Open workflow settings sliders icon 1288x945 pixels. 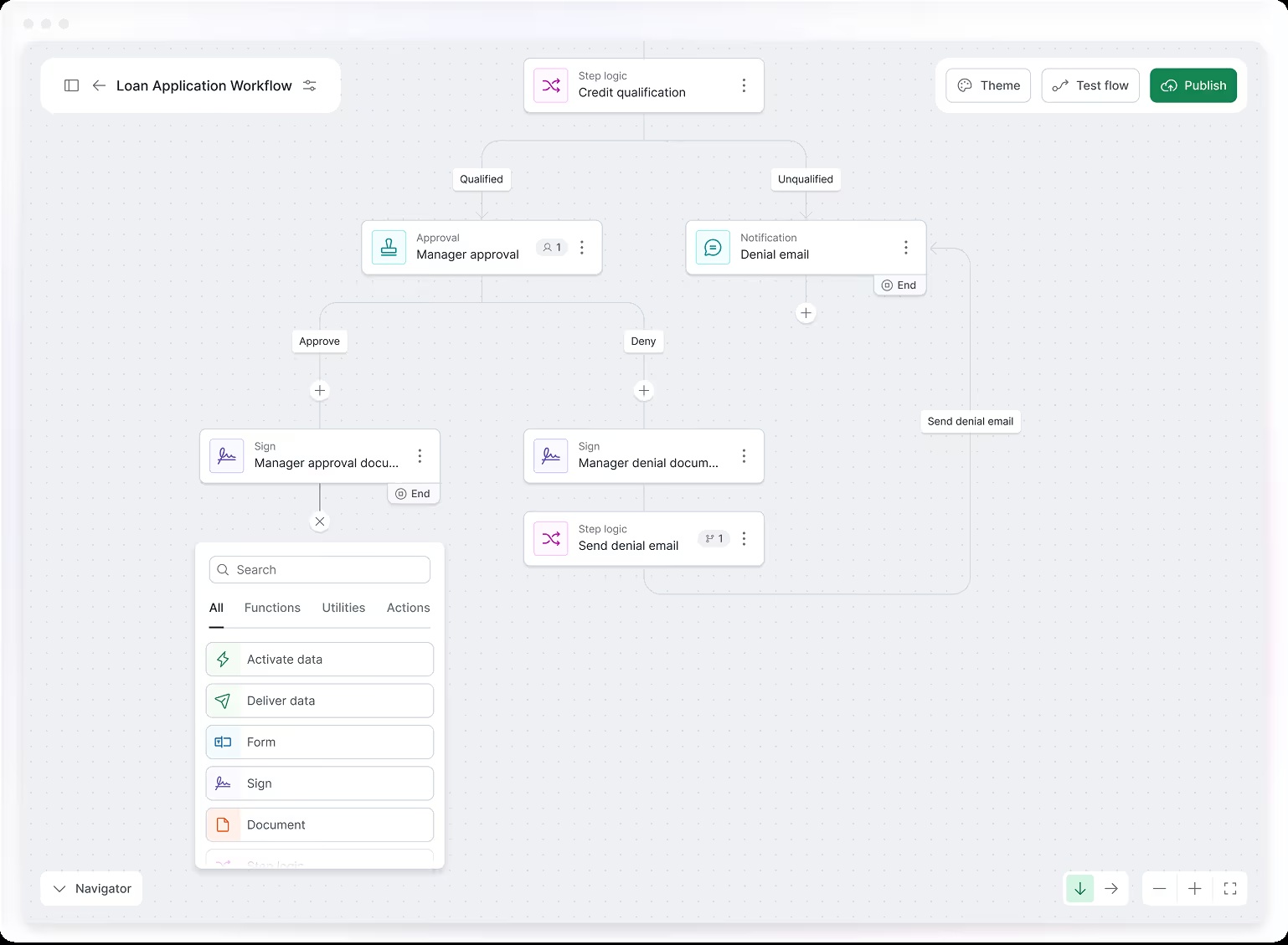click(x=310, y=85)
